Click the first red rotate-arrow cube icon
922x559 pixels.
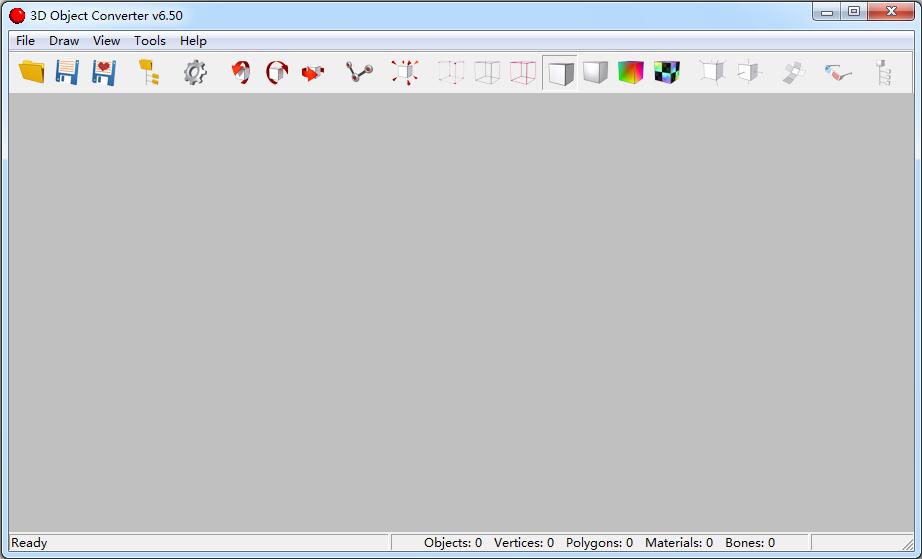[x=240, y=72]
